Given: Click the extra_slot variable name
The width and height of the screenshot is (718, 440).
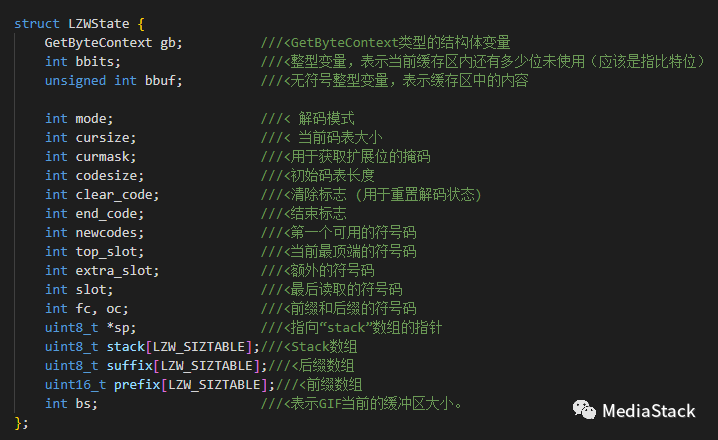Looking at the screenshot, I should tap(116, 270).
